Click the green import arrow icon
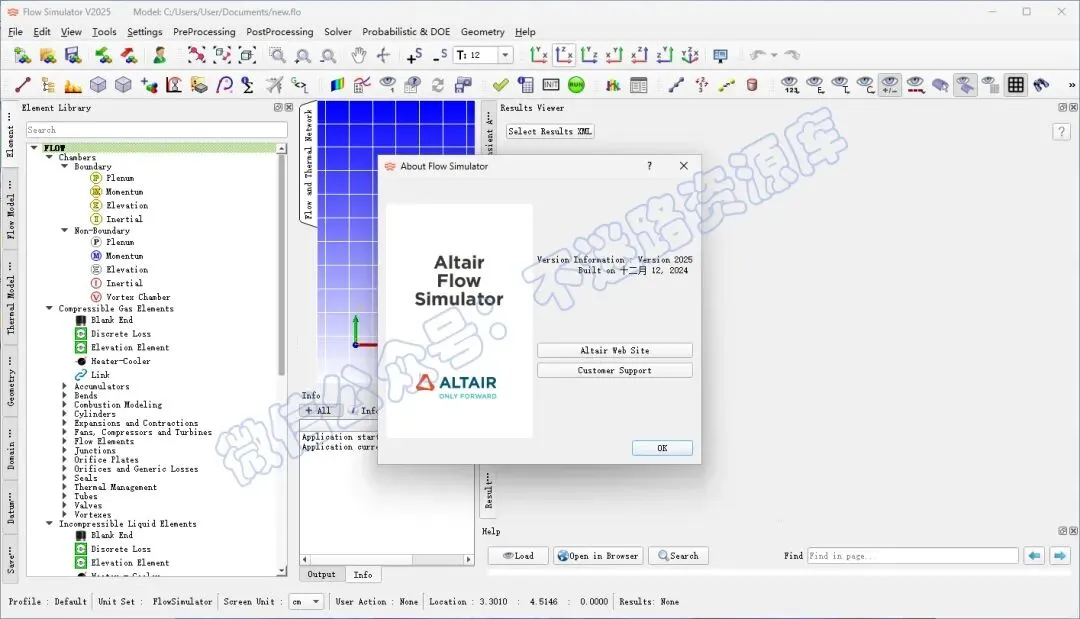 (103, 55)
